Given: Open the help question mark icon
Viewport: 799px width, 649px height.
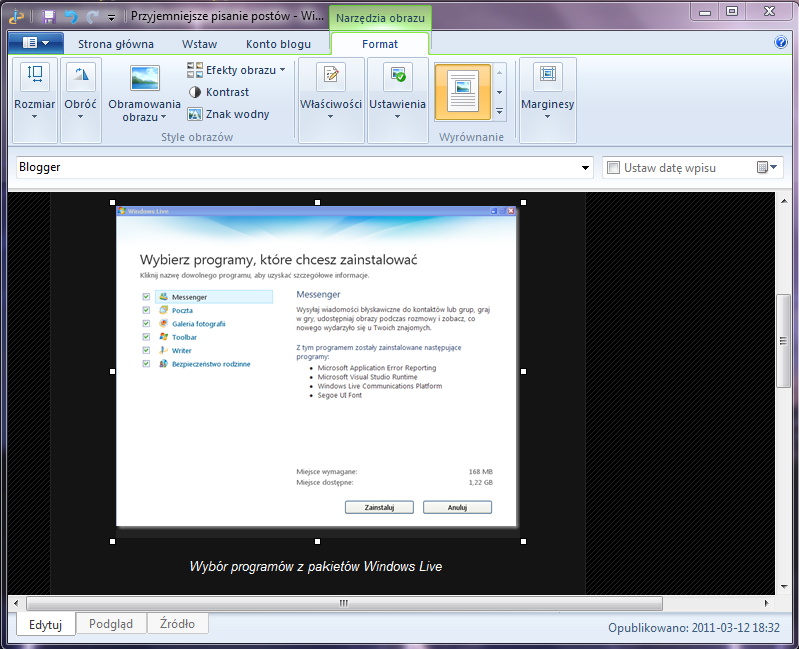Looking at the screenshot, I should (781, 42).
